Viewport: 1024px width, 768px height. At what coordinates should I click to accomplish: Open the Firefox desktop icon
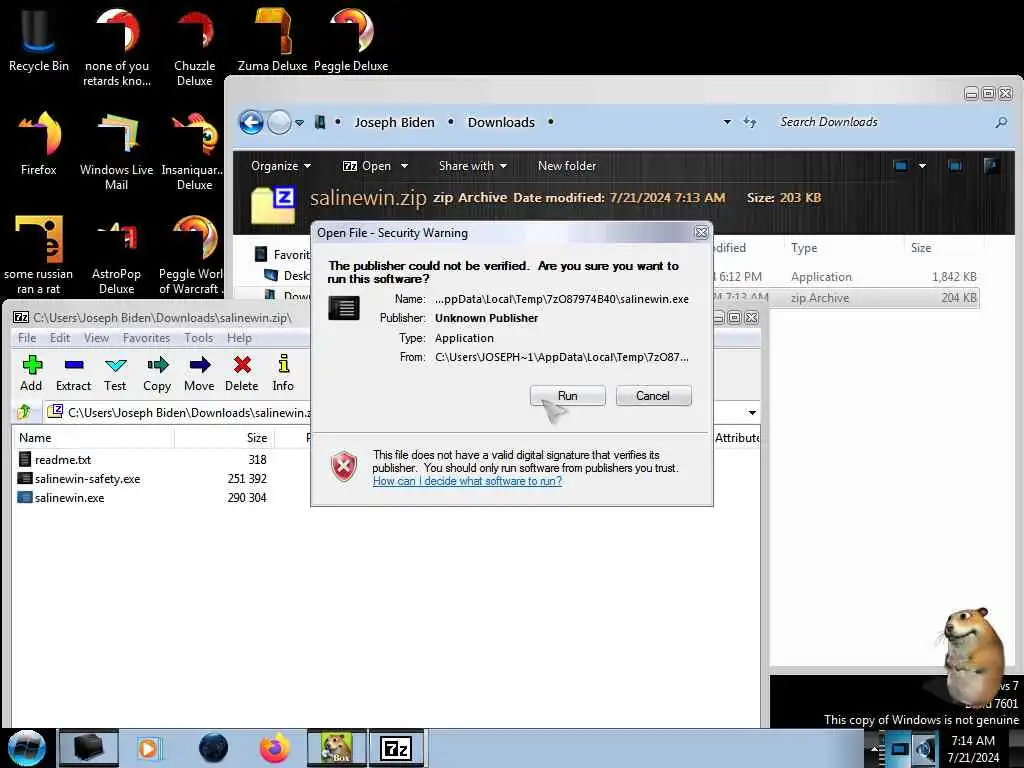39,143
